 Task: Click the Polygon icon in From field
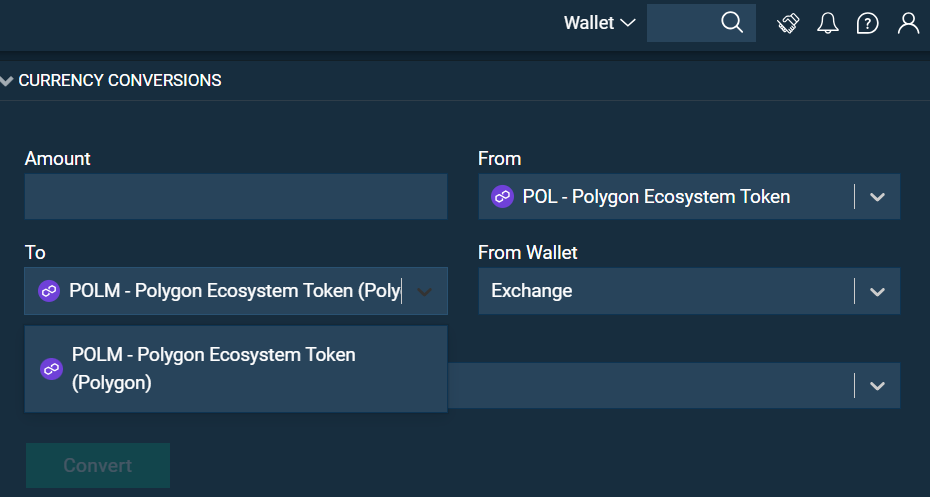502,196
